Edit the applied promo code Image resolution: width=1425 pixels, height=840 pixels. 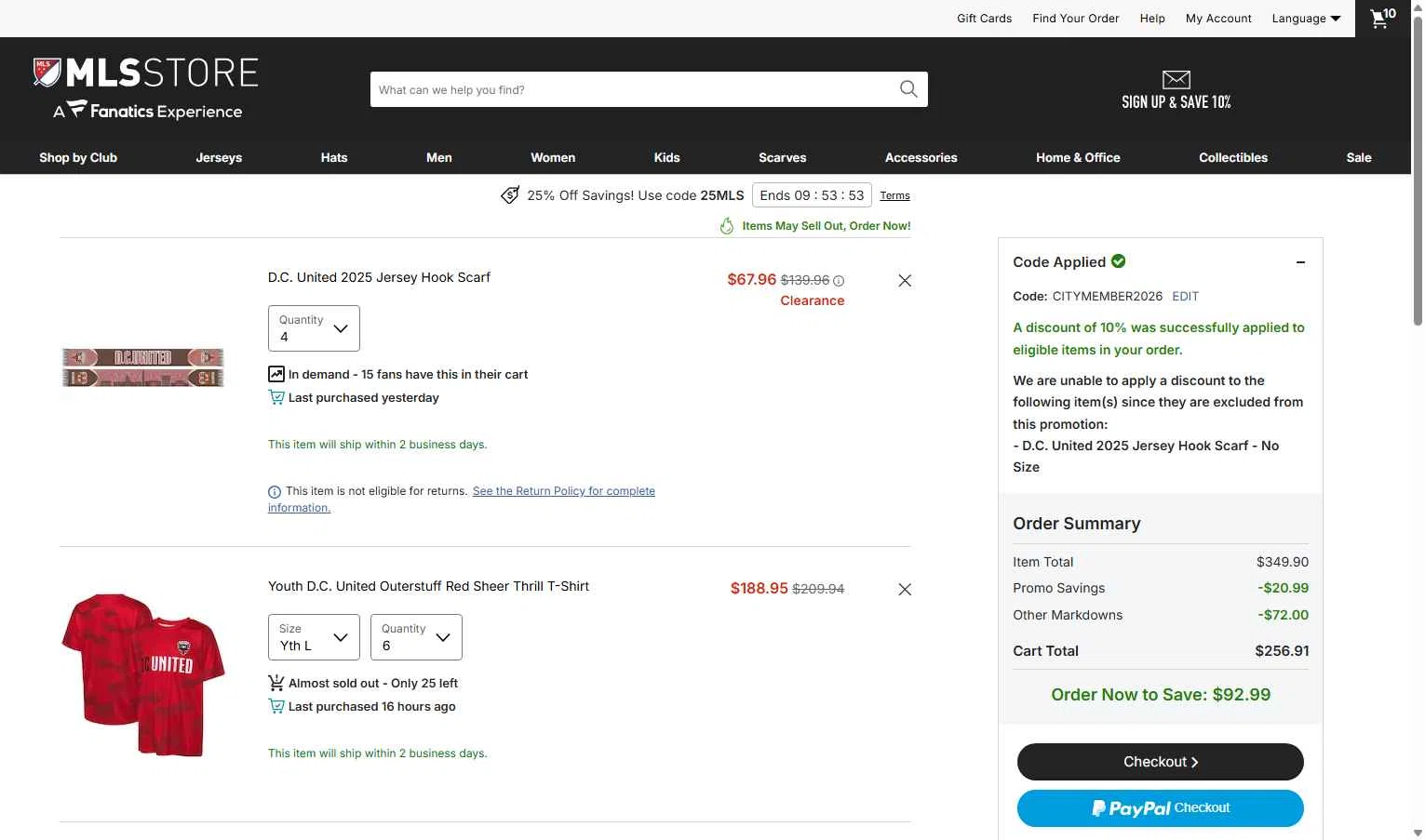1186,297
